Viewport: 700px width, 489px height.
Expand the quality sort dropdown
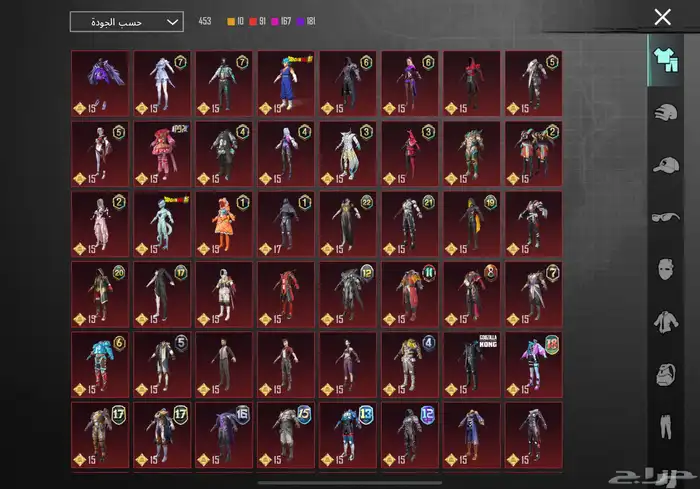pyautogui.click(x=127, y=21)
